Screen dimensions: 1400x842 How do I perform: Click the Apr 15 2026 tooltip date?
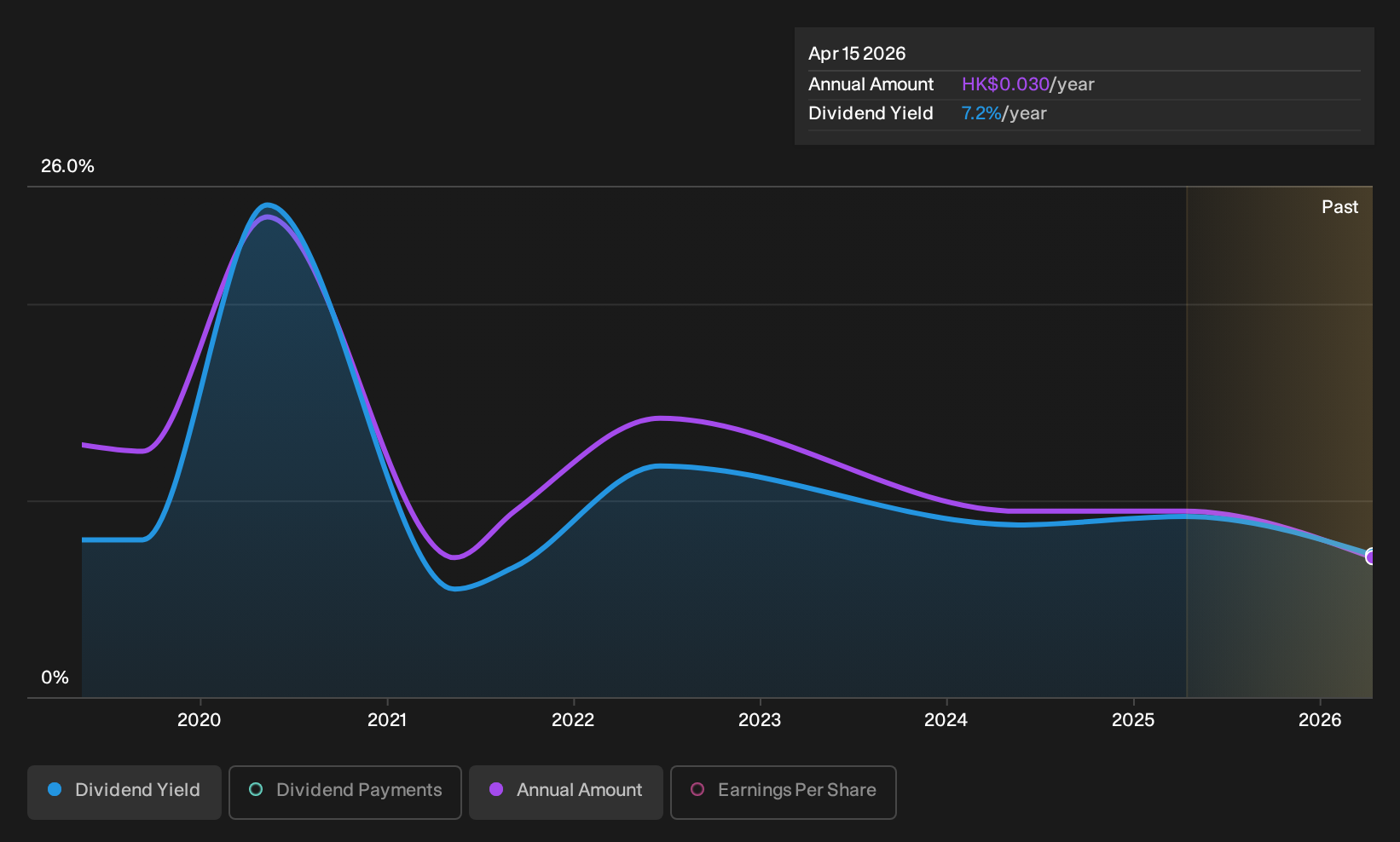click(857, 54)
